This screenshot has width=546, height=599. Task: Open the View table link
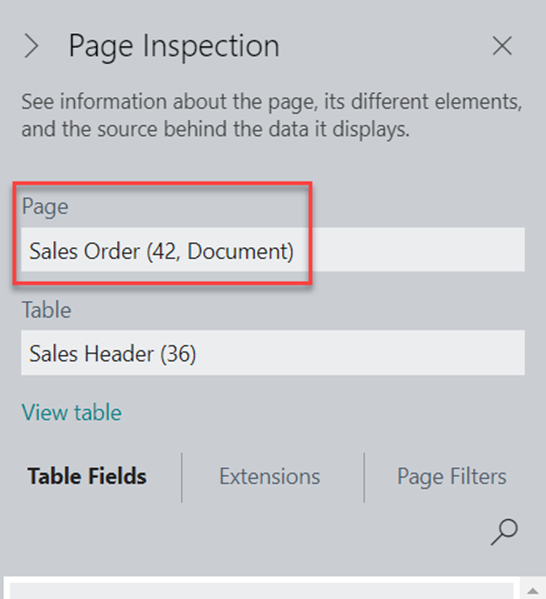tap(72, 413)
